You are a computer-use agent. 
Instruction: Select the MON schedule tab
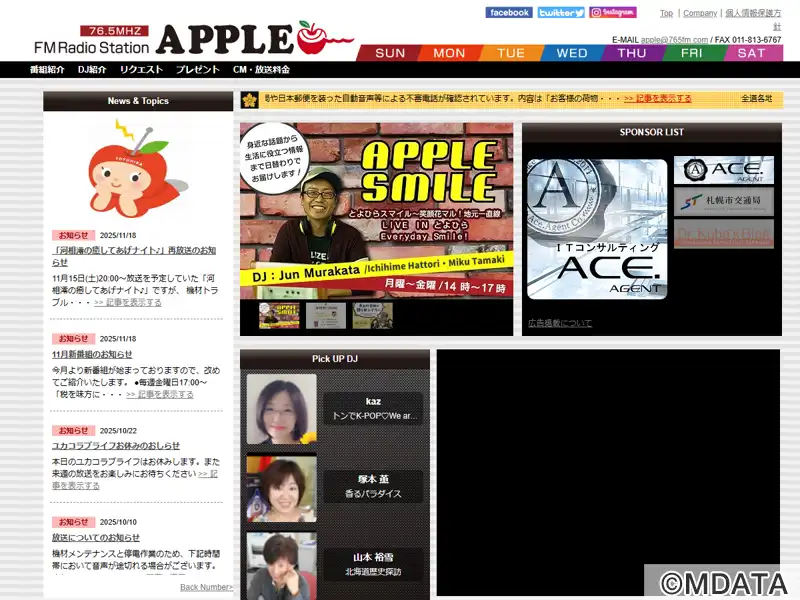click(449, 53)
